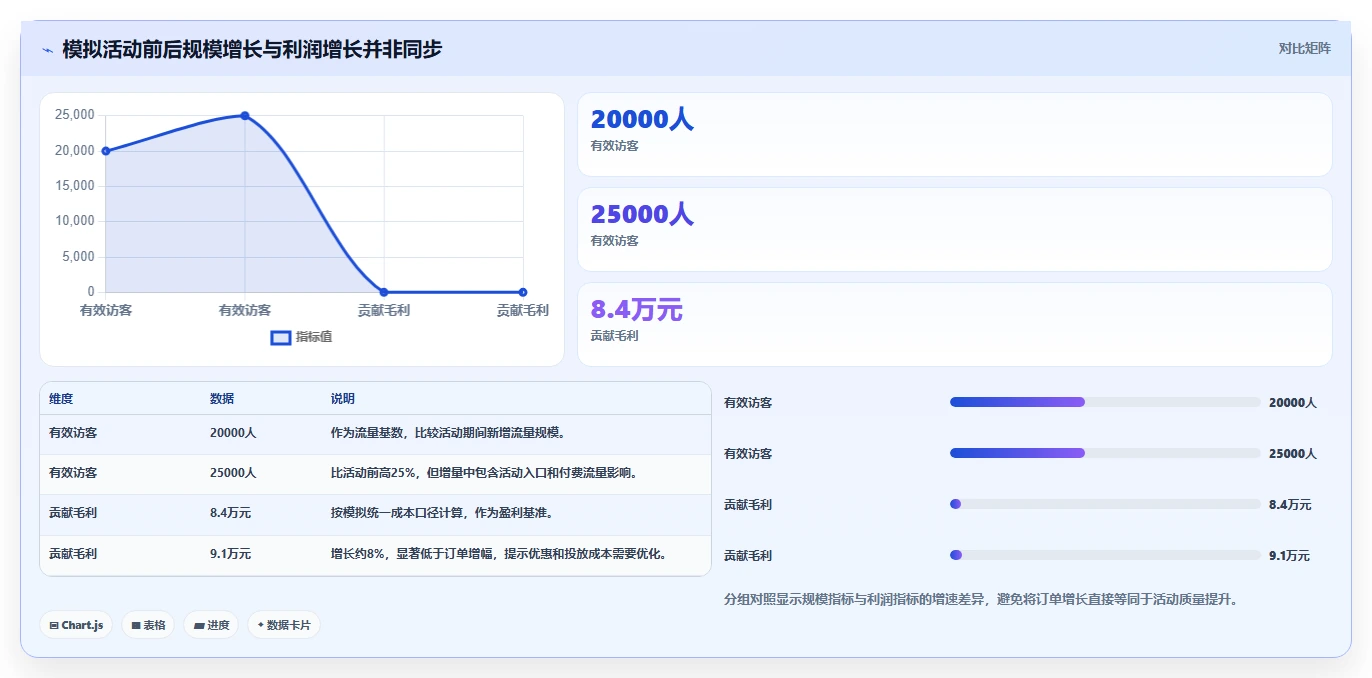The width and height of the screenshot is (1372, 678).
Task: Click the description 作为流量基数，比较活动期间新增流量规模
Action: pos(448,433)
